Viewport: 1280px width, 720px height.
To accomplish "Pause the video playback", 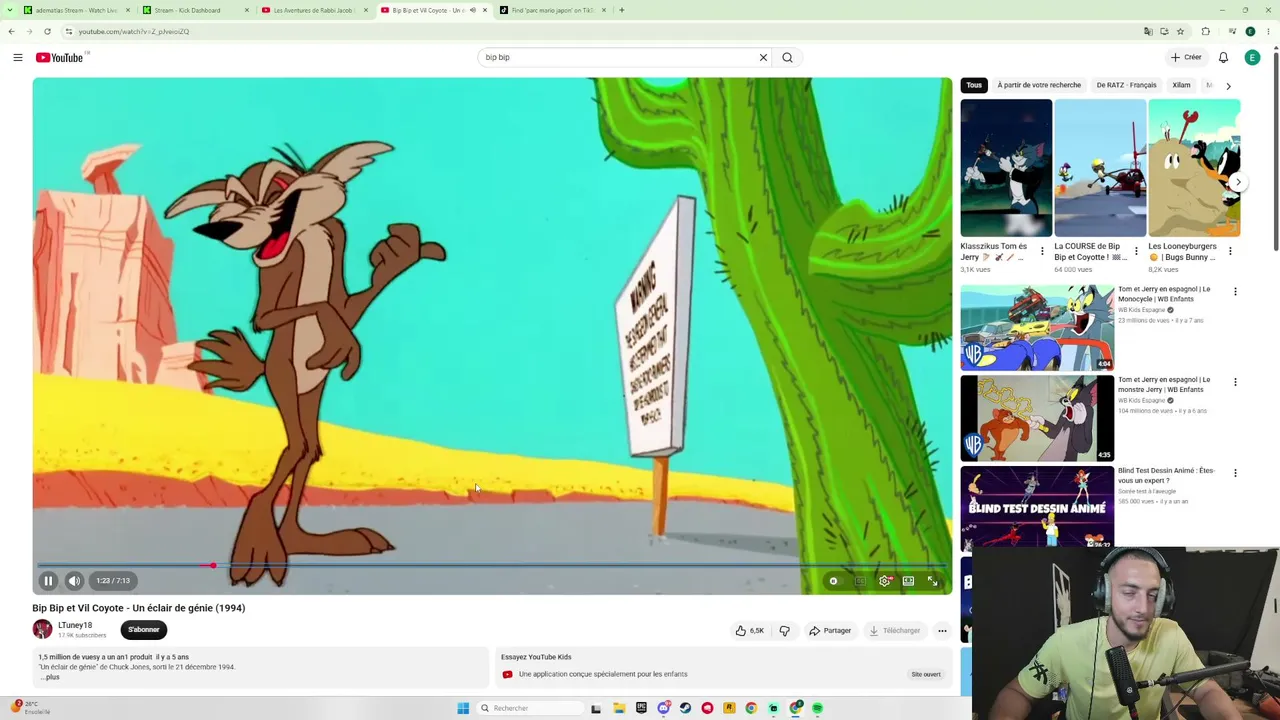I will pos(48,581).
